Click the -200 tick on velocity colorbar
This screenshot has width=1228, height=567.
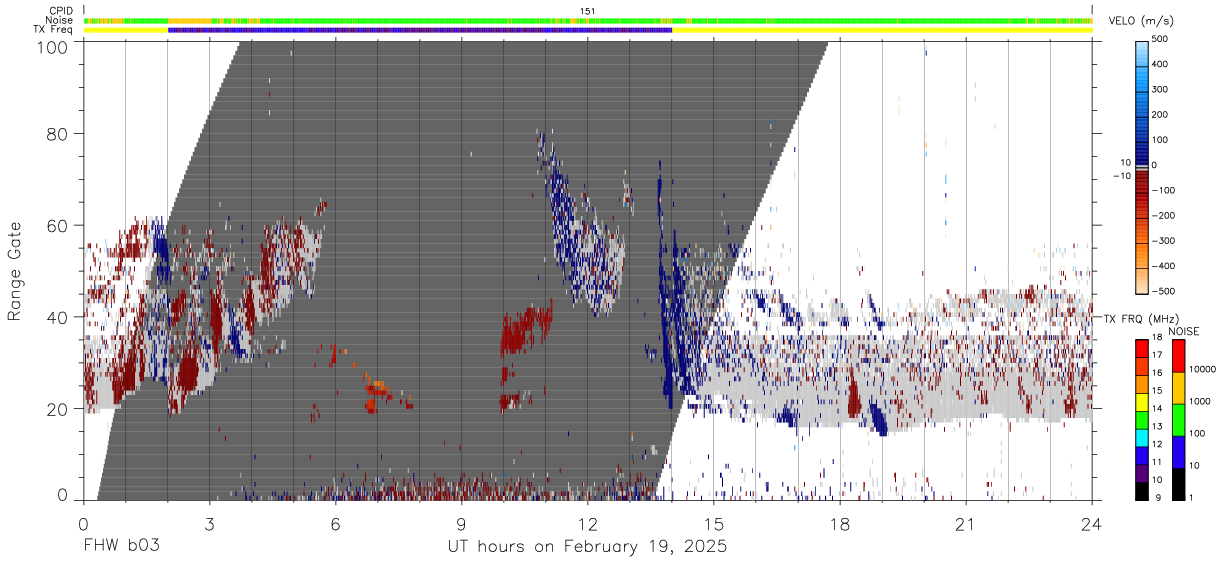click(x=1162, y=215)
